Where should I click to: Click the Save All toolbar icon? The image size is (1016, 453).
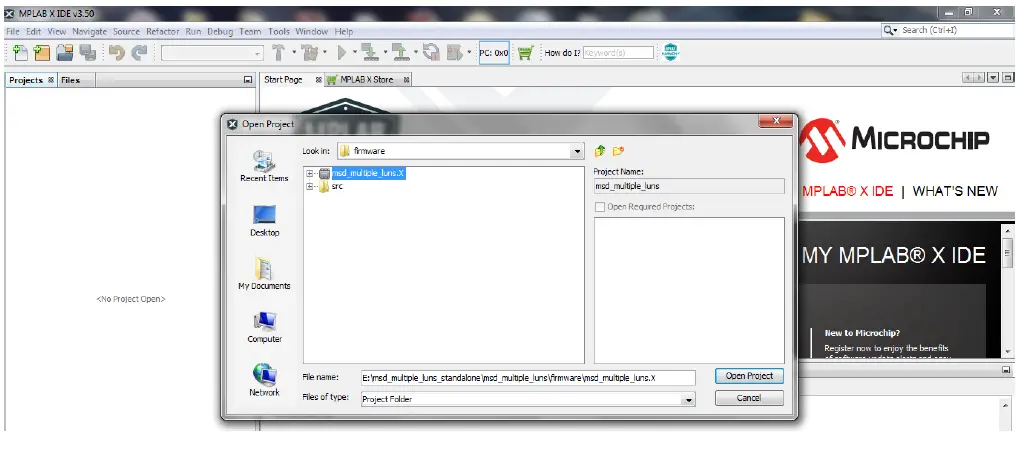87,52
